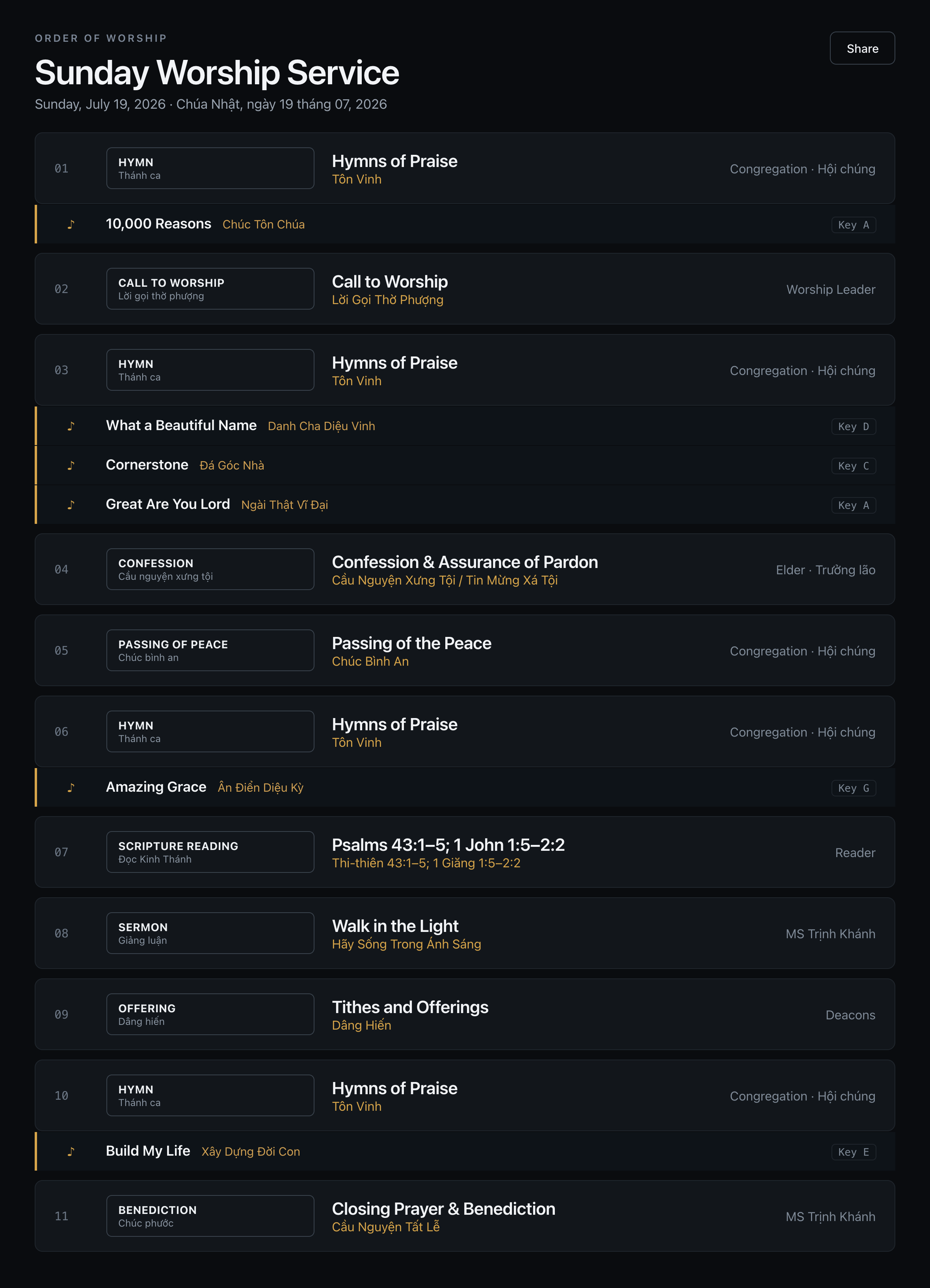Select Psalms 43:1–5 scripture reading title
Screen dimensions: 930x1288
click(x=448, y=844)
